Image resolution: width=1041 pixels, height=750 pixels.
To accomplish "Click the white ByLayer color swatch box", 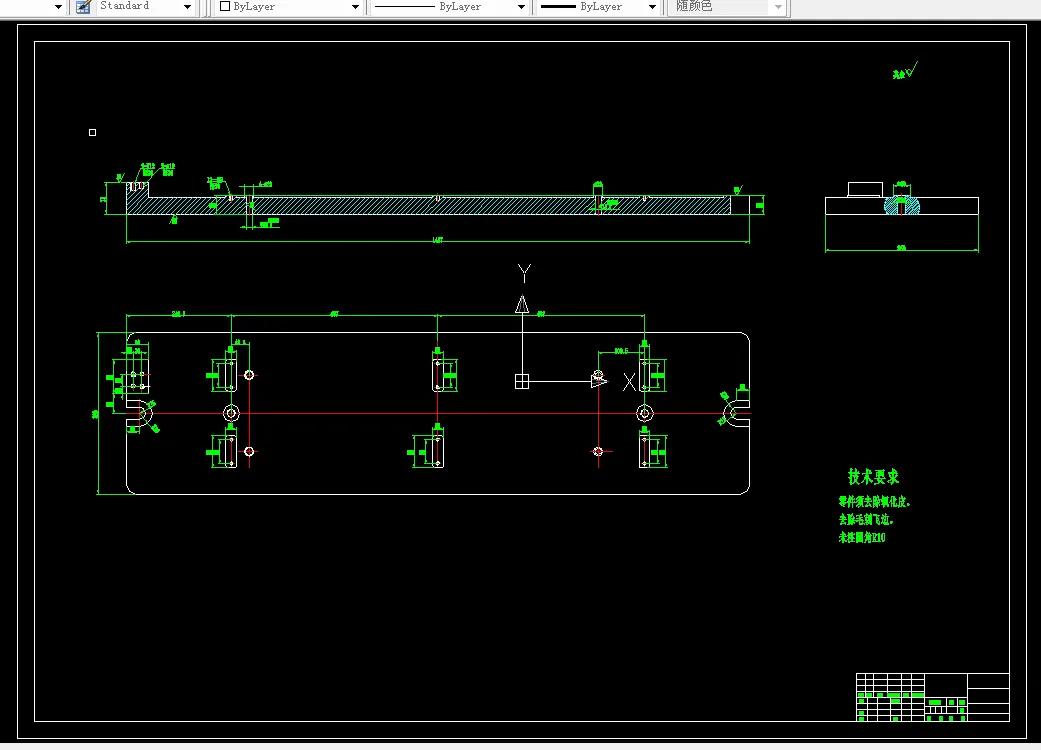I will (x=225, y=7).
